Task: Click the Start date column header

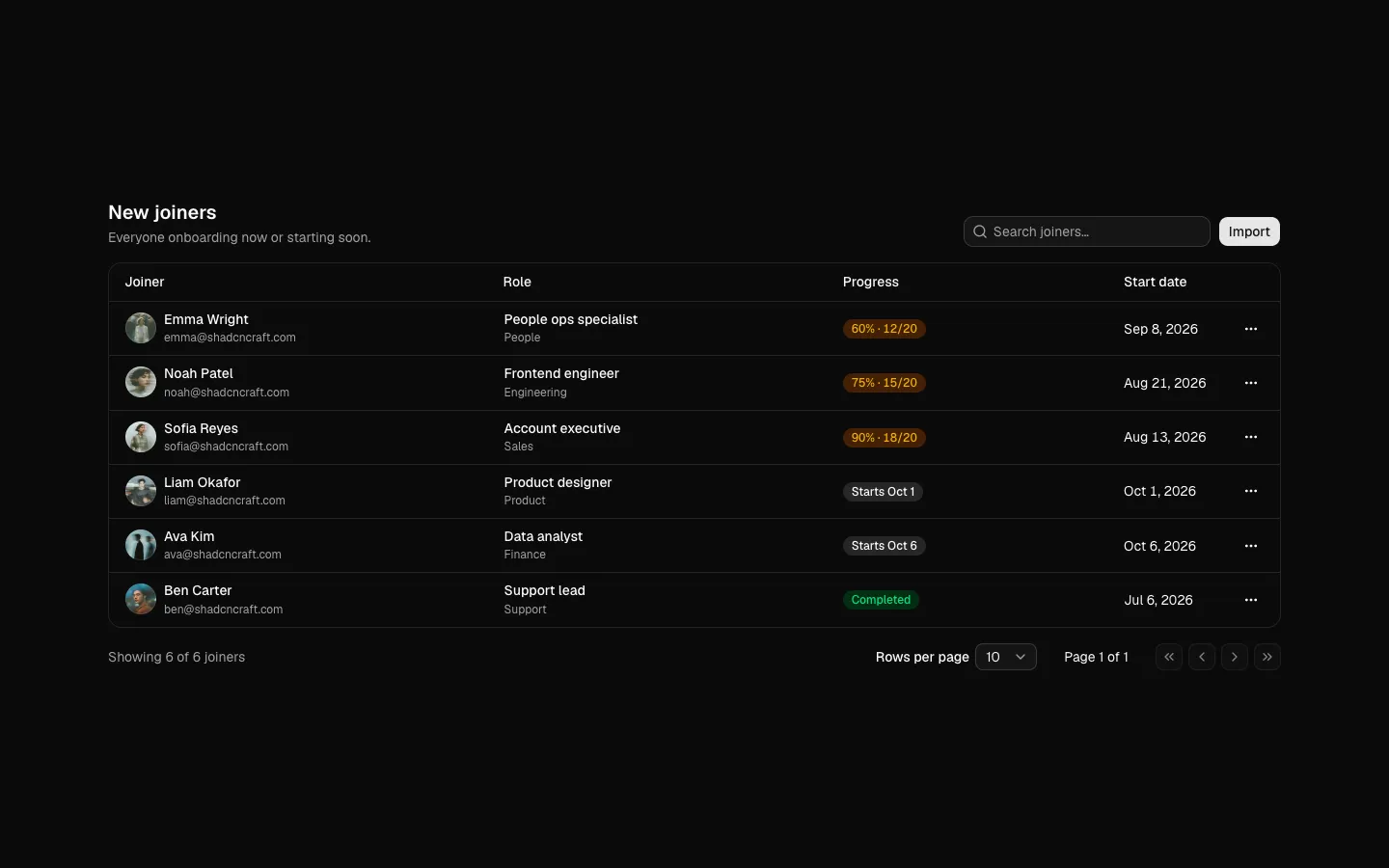Action: click(x=1155, y=282)
